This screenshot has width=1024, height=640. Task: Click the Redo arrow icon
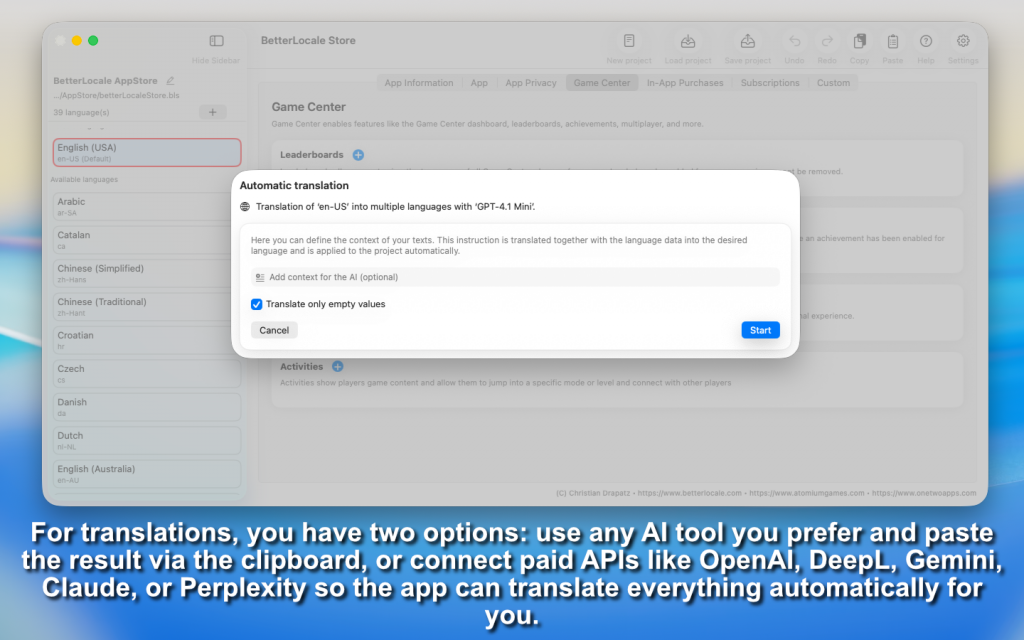[827, 42]
